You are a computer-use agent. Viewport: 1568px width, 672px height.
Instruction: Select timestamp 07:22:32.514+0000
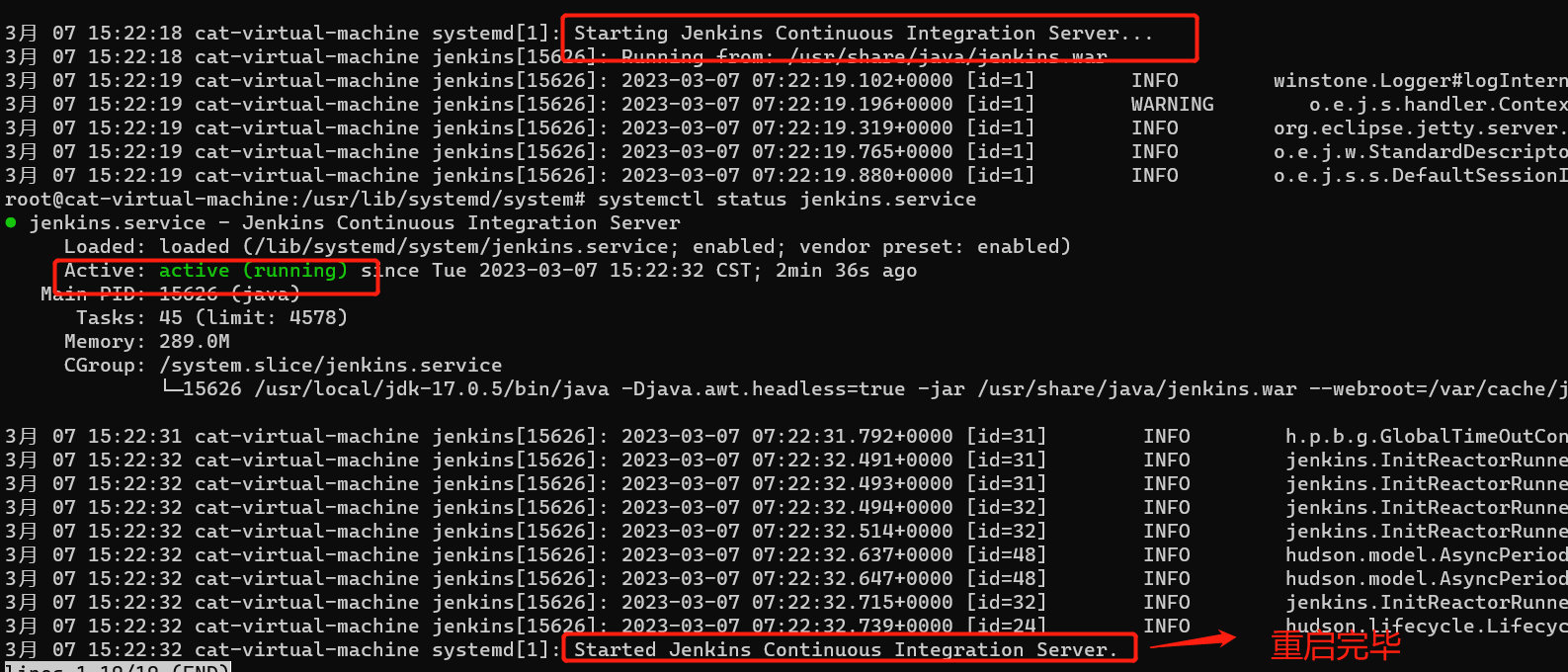point(852,532)
